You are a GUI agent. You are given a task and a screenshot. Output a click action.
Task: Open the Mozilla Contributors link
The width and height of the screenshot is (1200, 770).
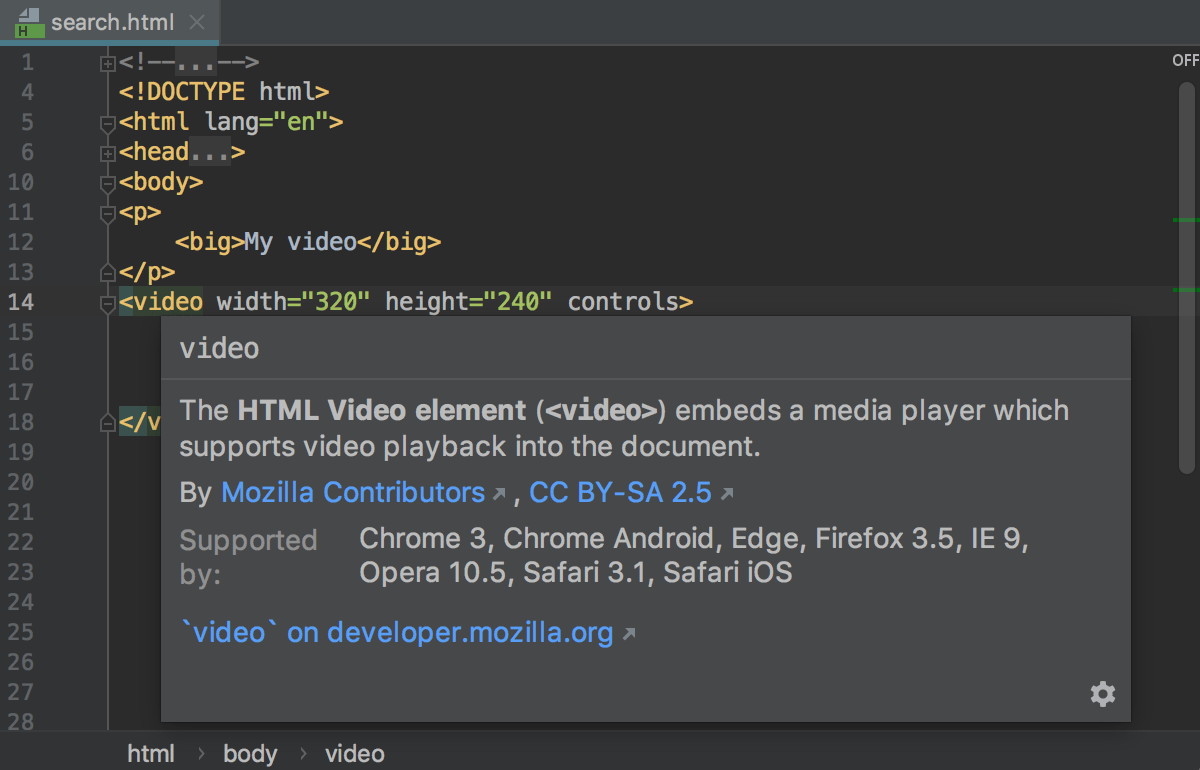click(x=355, y=492)
